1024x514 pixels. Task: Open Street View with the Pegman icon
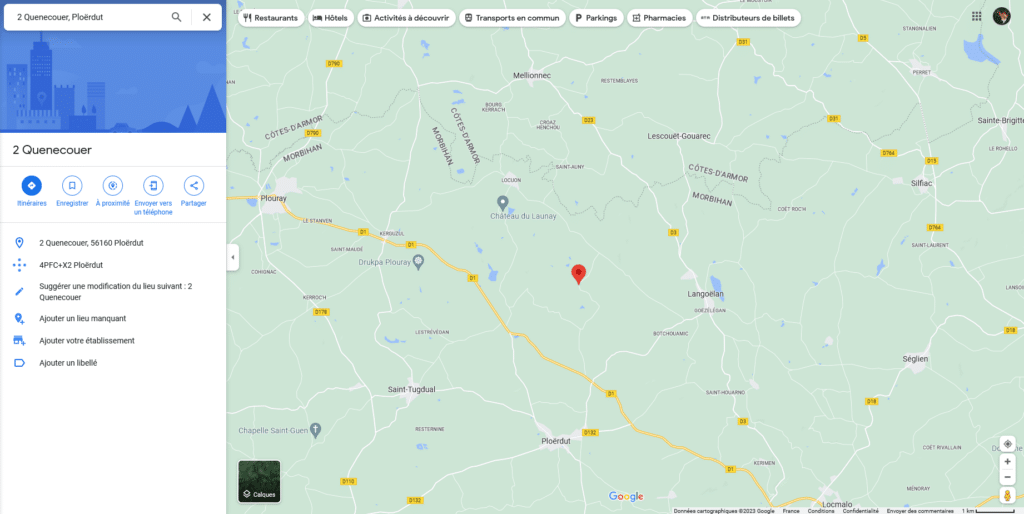click(1007, 496)
